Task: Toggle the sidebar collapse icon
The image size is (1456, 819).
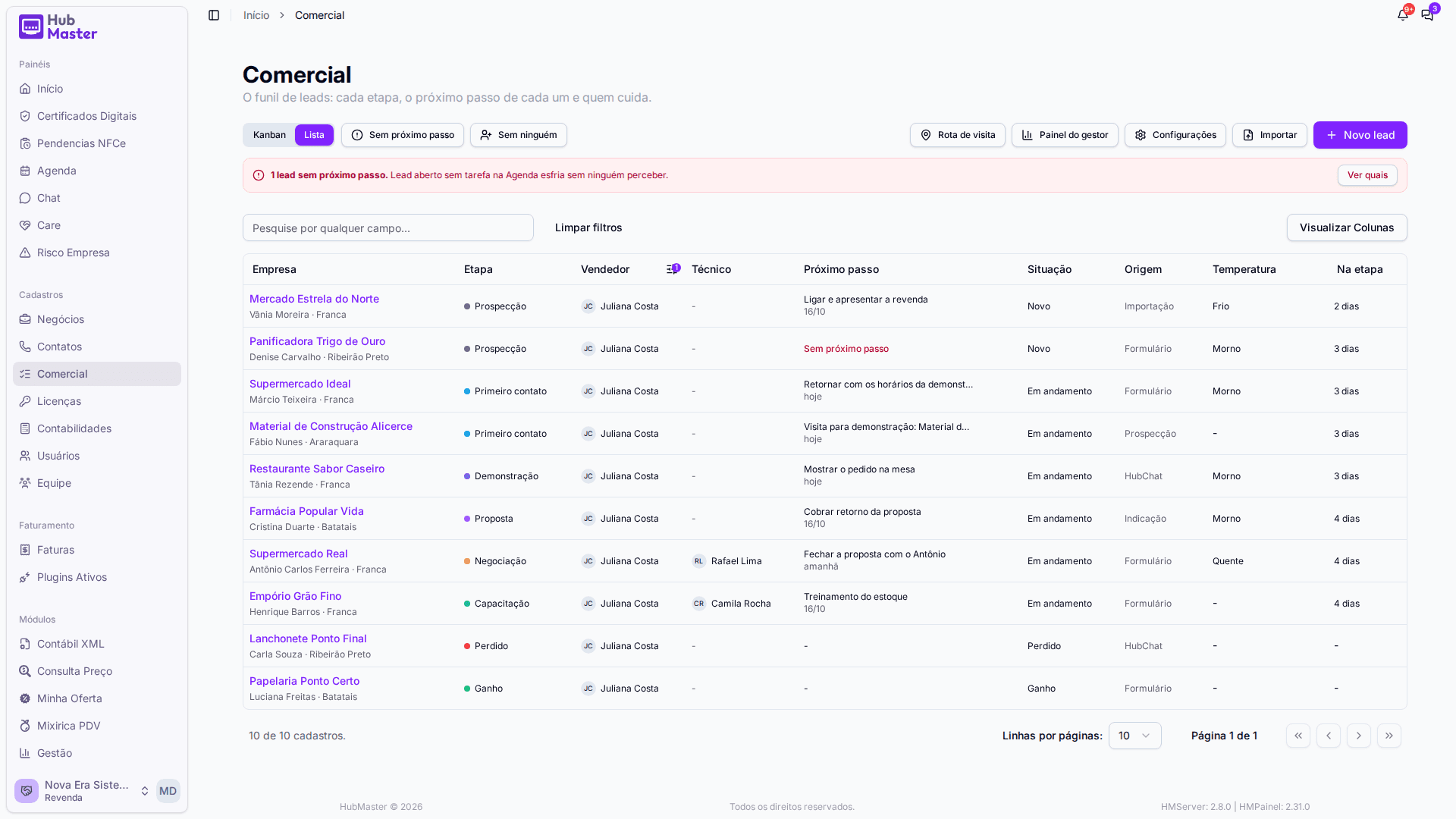Action: [x=214, y=15]
